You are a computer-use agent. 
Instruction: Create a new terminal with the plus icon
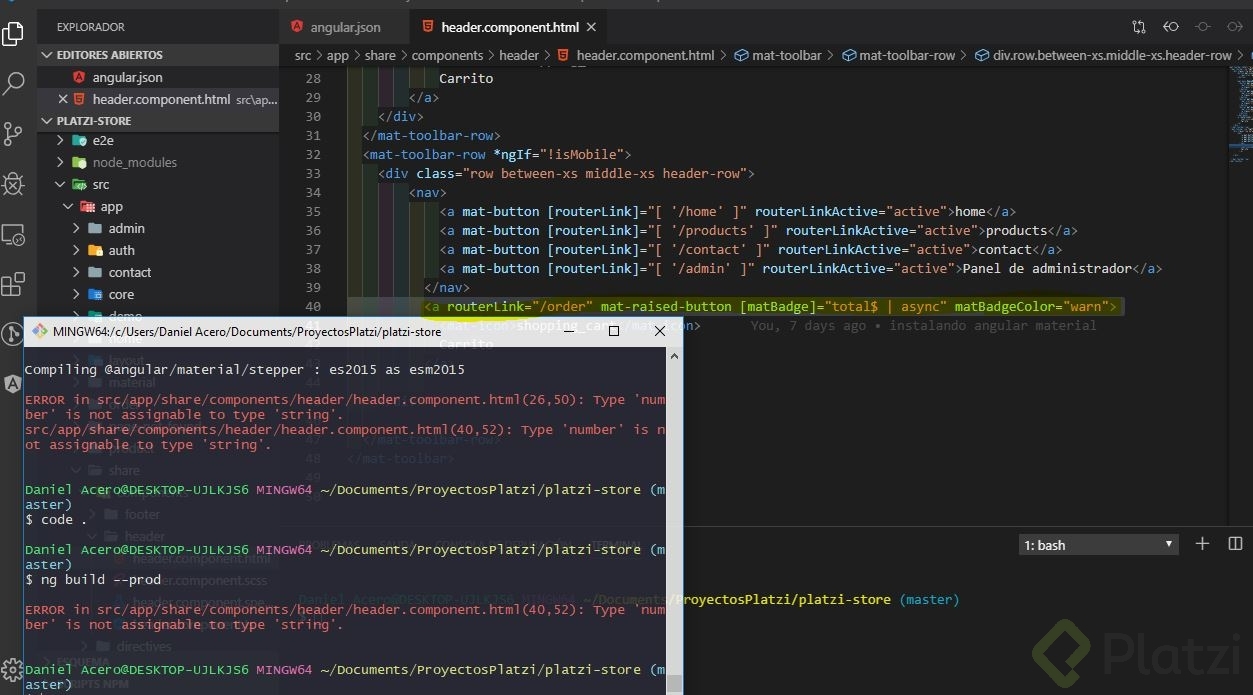coord(1203,544)
